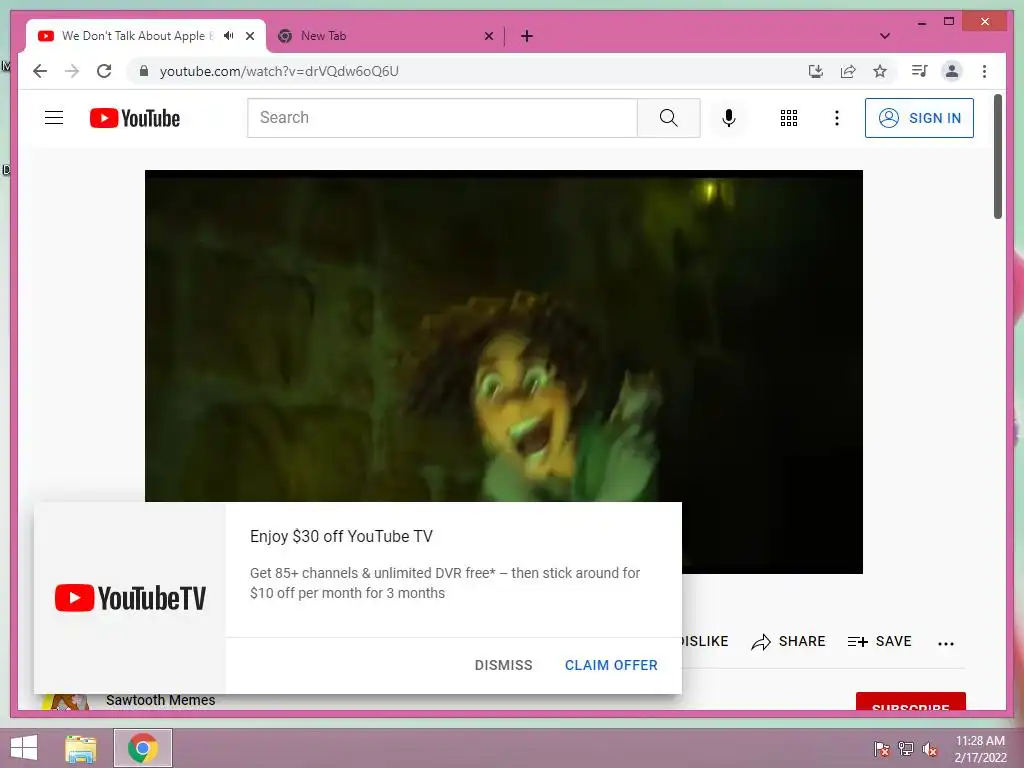1024x768 pixels.
Task: Open the media control icon in Chrome toolbar
Action: tap(920, 71)
